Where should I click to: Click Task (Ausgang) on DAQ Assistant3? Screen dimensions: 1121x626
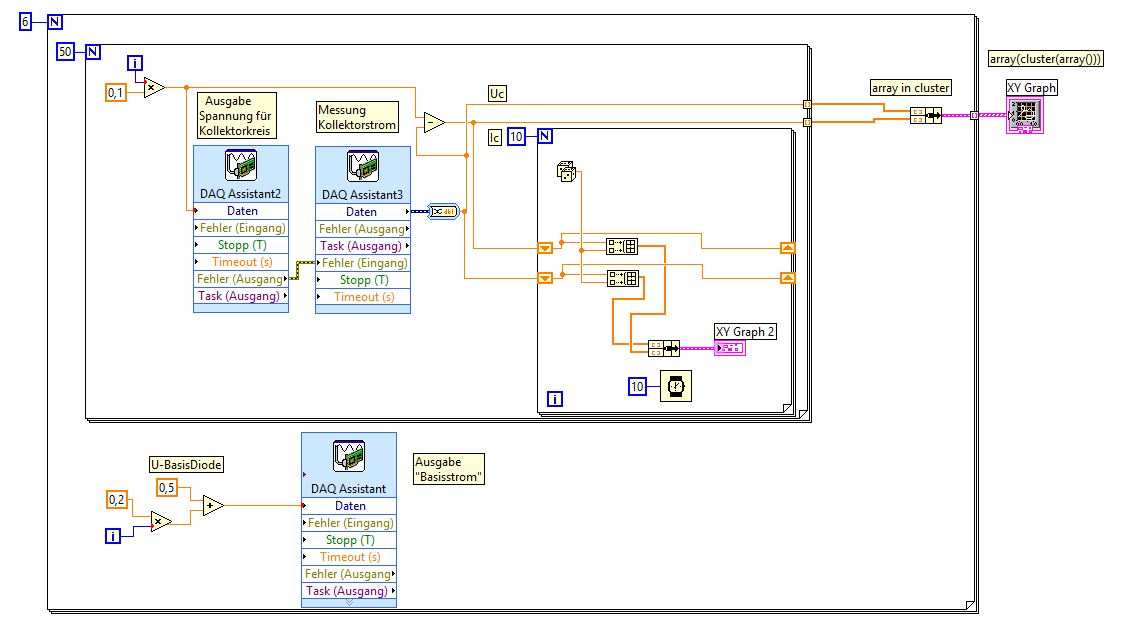[x=362, y=246]
